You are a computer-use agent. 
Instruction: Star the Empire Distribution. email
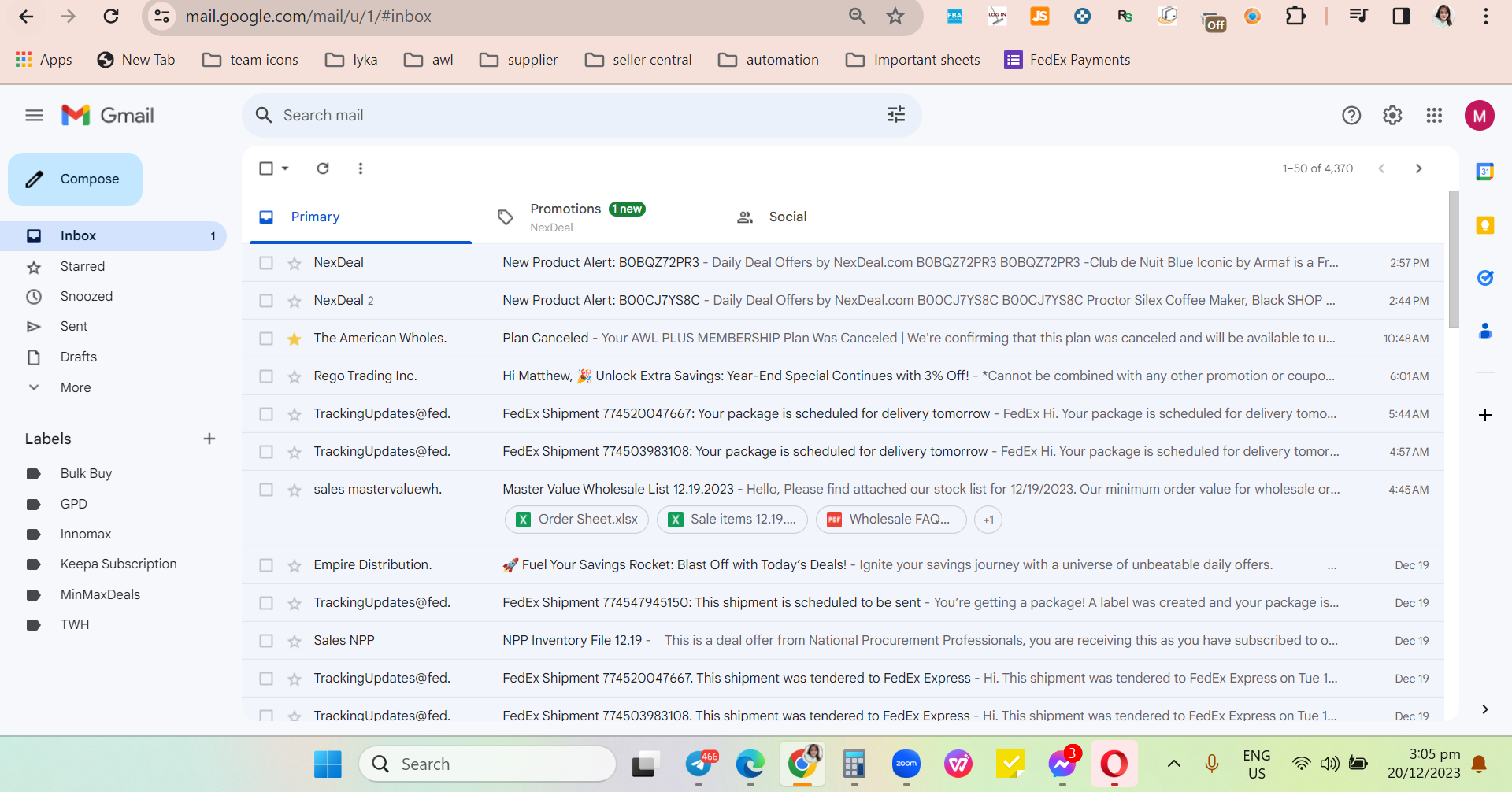(x=295, y=565)
